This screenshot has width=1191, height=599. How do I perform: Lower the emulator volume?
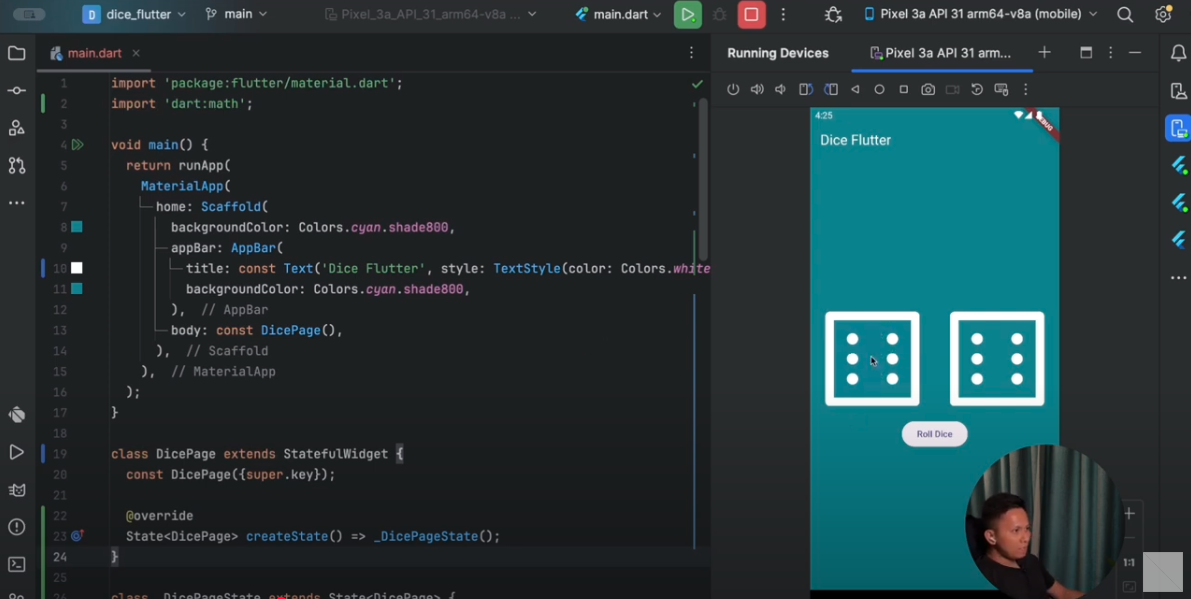(x=781, y=90)
